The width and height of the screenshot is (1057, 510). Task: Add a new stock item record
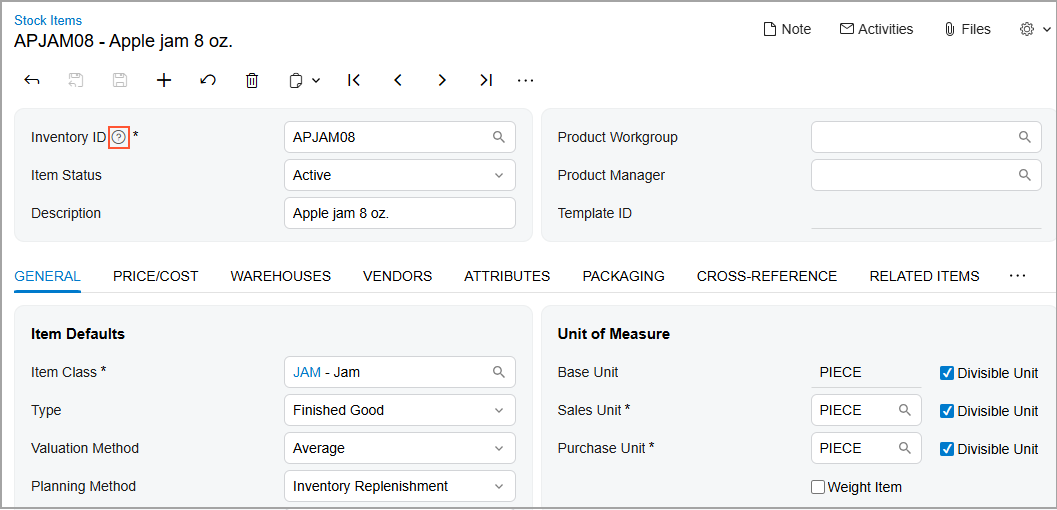pos(164,80)
